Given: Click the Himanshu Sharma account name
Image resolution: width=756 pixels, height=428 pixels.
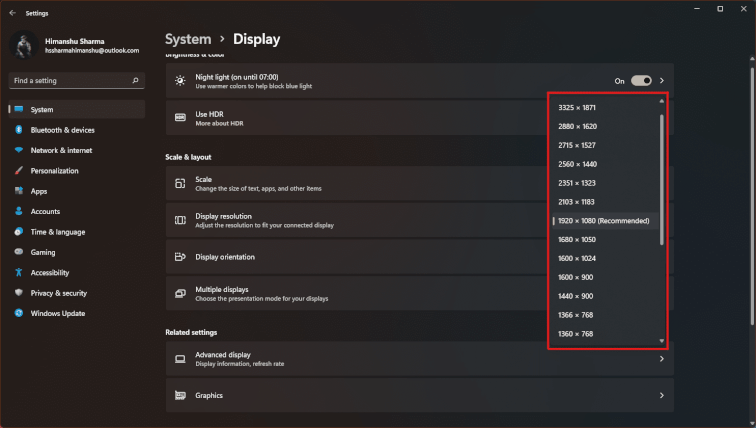Looking at the screenshot, I should tap(75, 41).
